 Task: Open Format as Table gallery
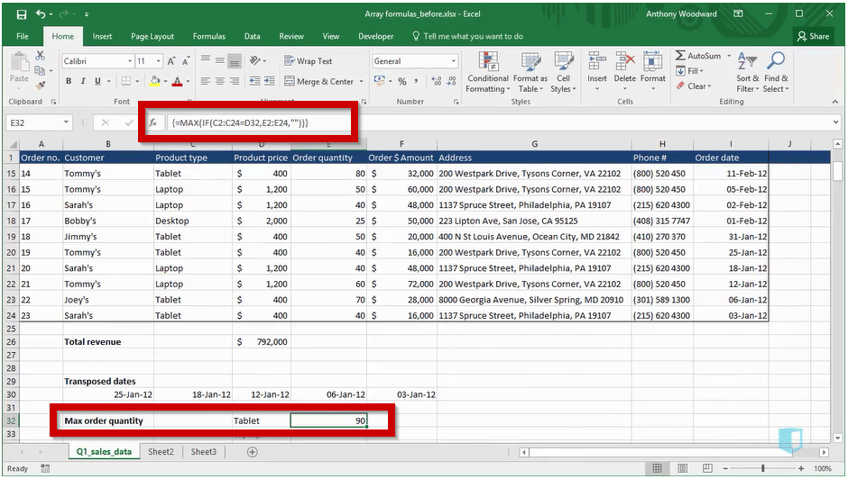(x=530, y=72)
